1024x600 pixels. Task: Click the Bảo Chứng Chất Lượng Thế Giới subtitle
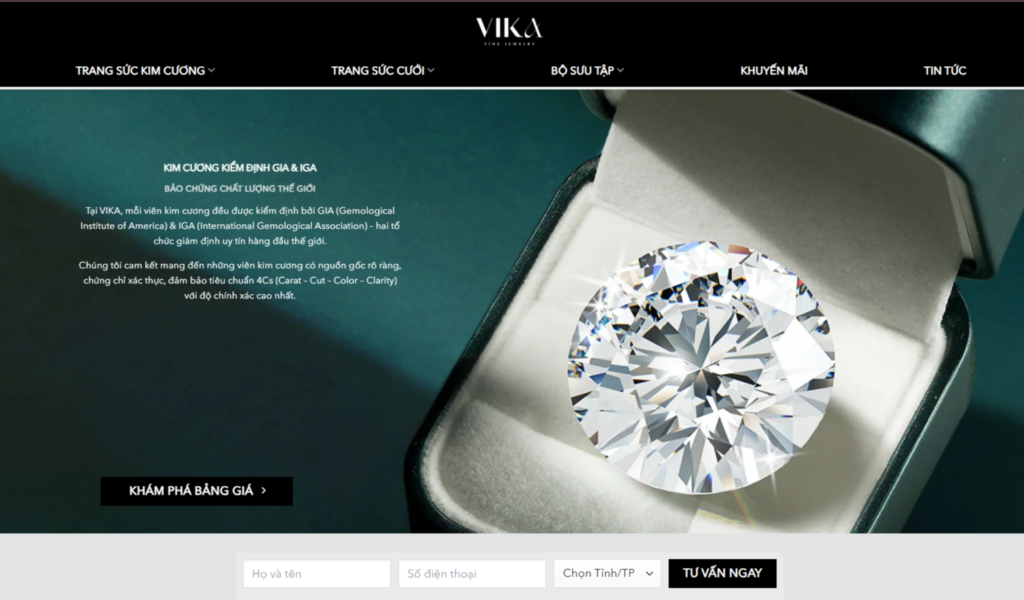click(x=240, y=189)
